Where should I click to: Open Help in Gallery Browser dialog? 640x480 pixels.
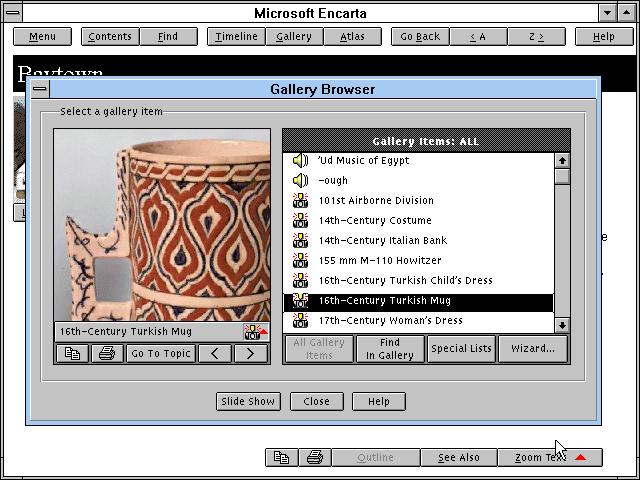coord(379,402)
